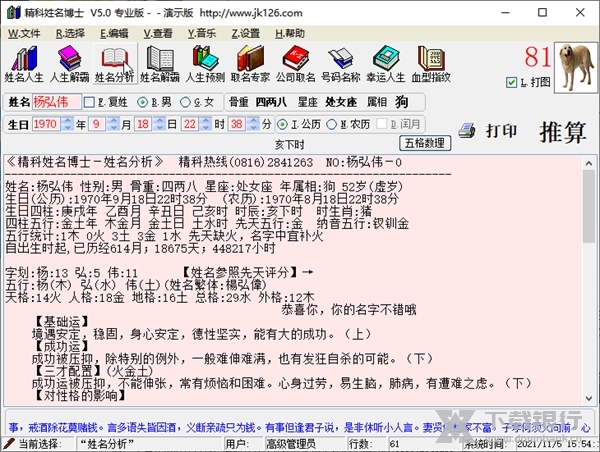Screen dimensions: 600x452
Task: Click the month field showing 9
Action: point(98,124)
